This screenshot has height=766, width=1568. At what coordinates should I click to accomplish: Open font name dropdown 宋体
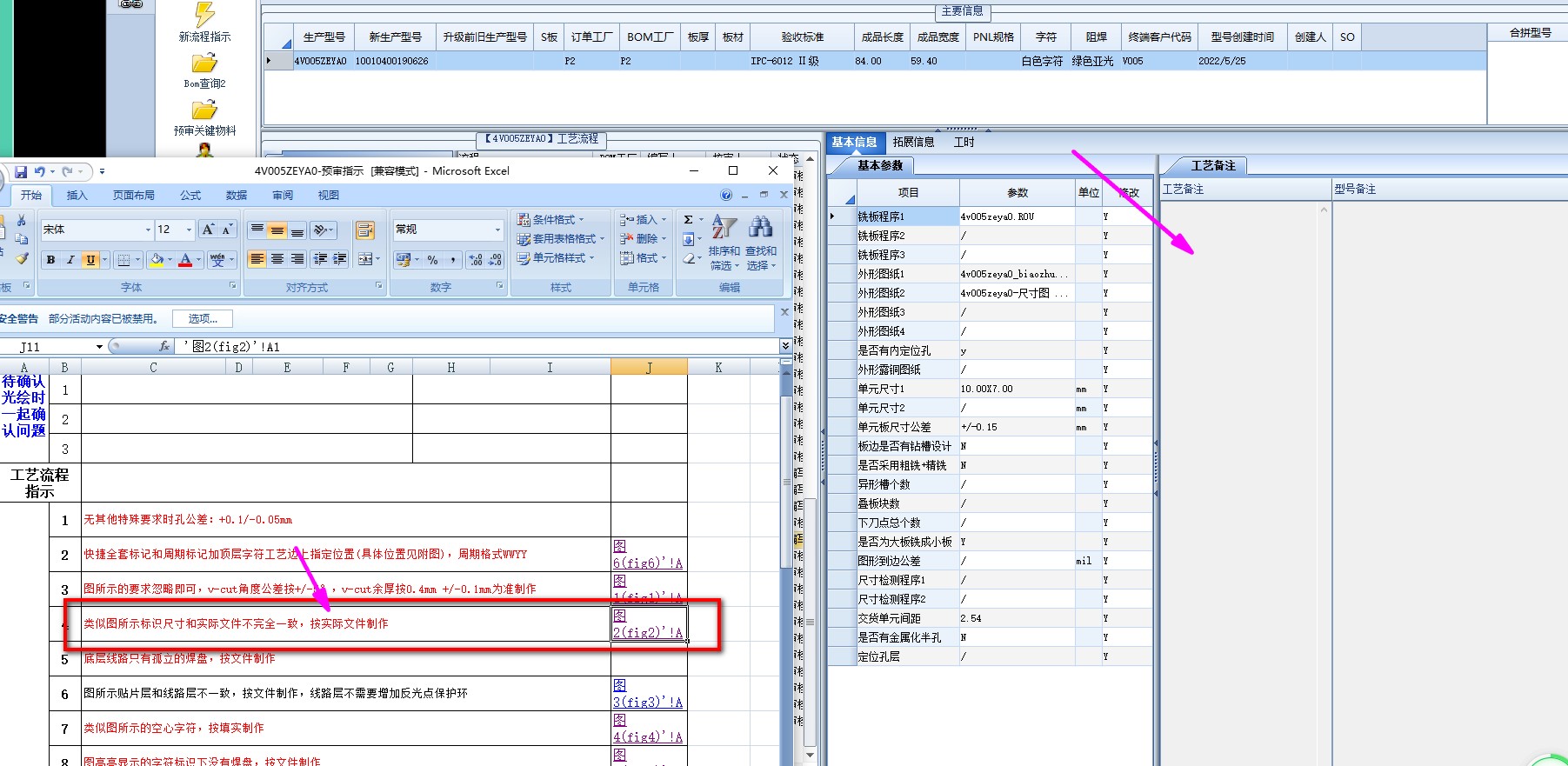pos(148,230)
